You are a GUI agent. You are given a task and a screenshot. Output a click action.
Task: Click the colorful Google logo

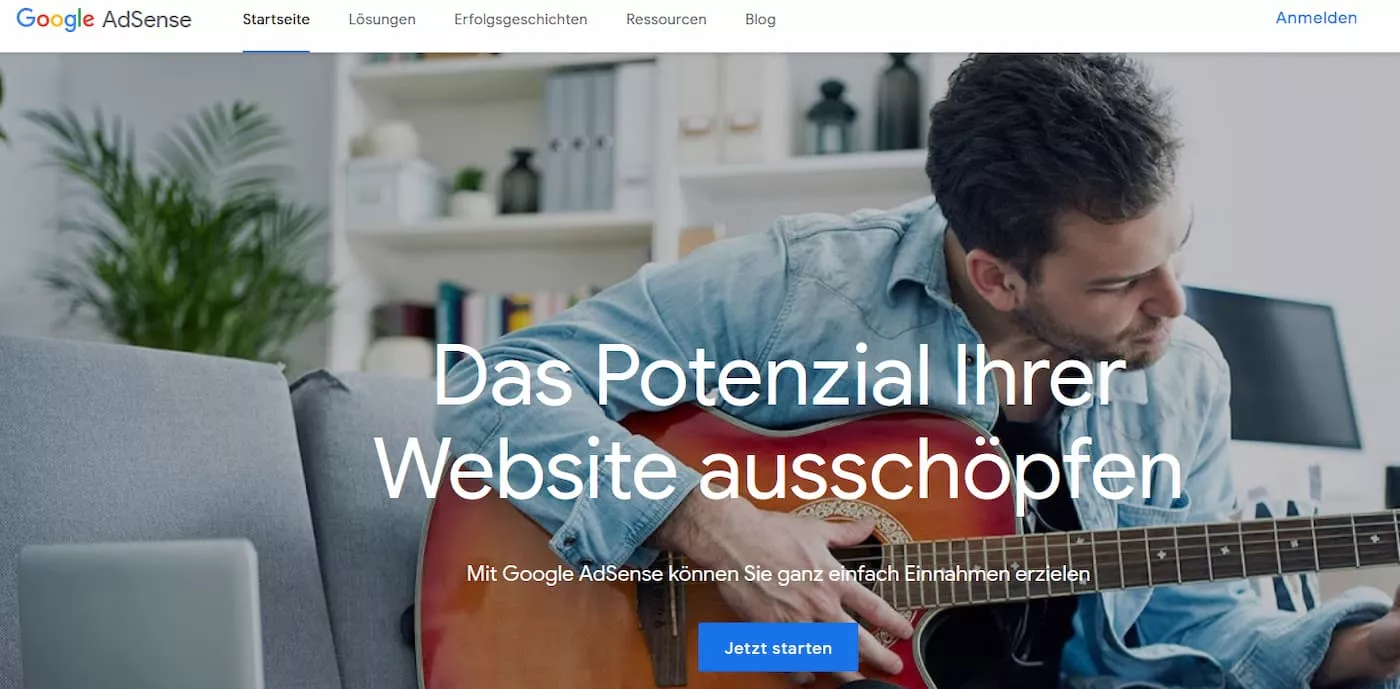tap(55, 20)
